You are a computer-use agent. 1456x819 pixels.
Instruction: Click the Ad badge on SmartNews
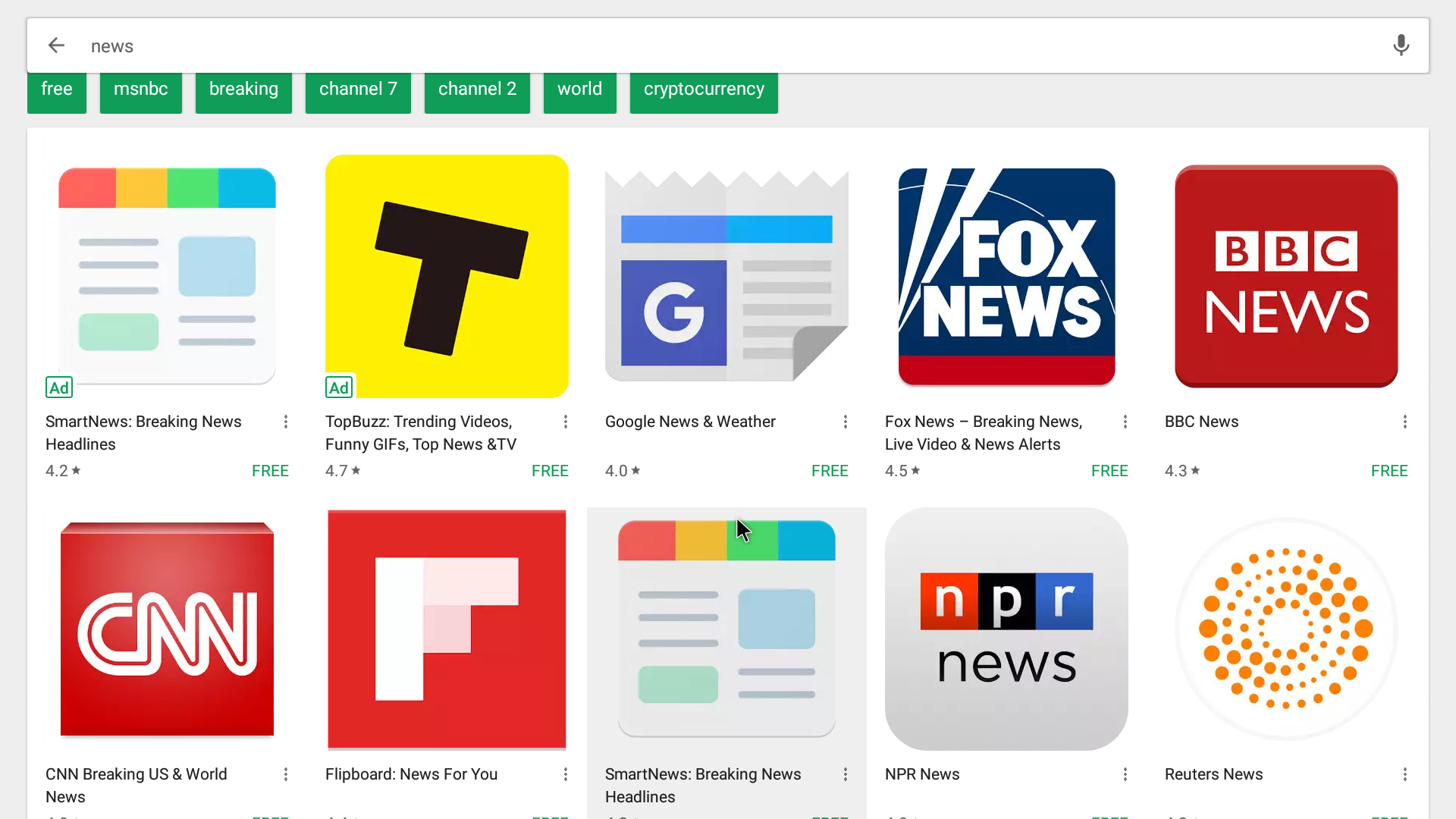click(59, 388)
